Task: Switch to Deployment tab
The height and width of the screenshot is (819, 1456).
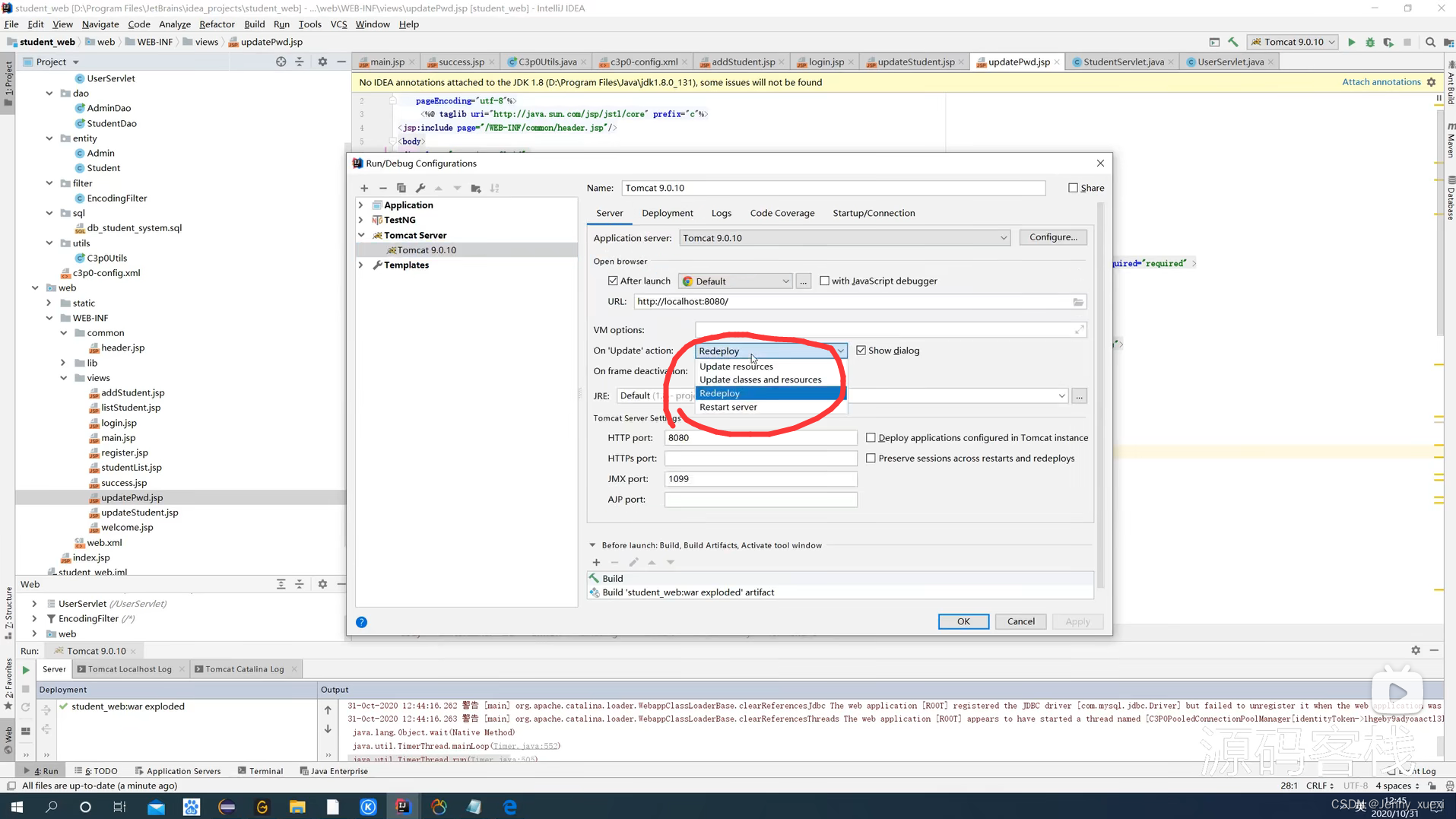Action: point(667,213)
